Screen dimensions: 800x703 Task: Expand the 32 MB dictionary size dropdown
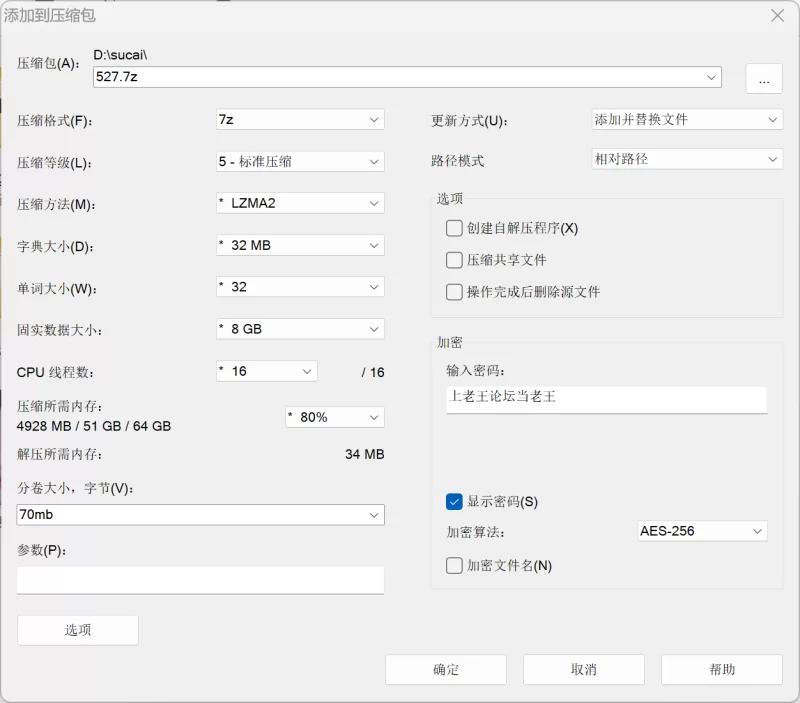[300, 245]
